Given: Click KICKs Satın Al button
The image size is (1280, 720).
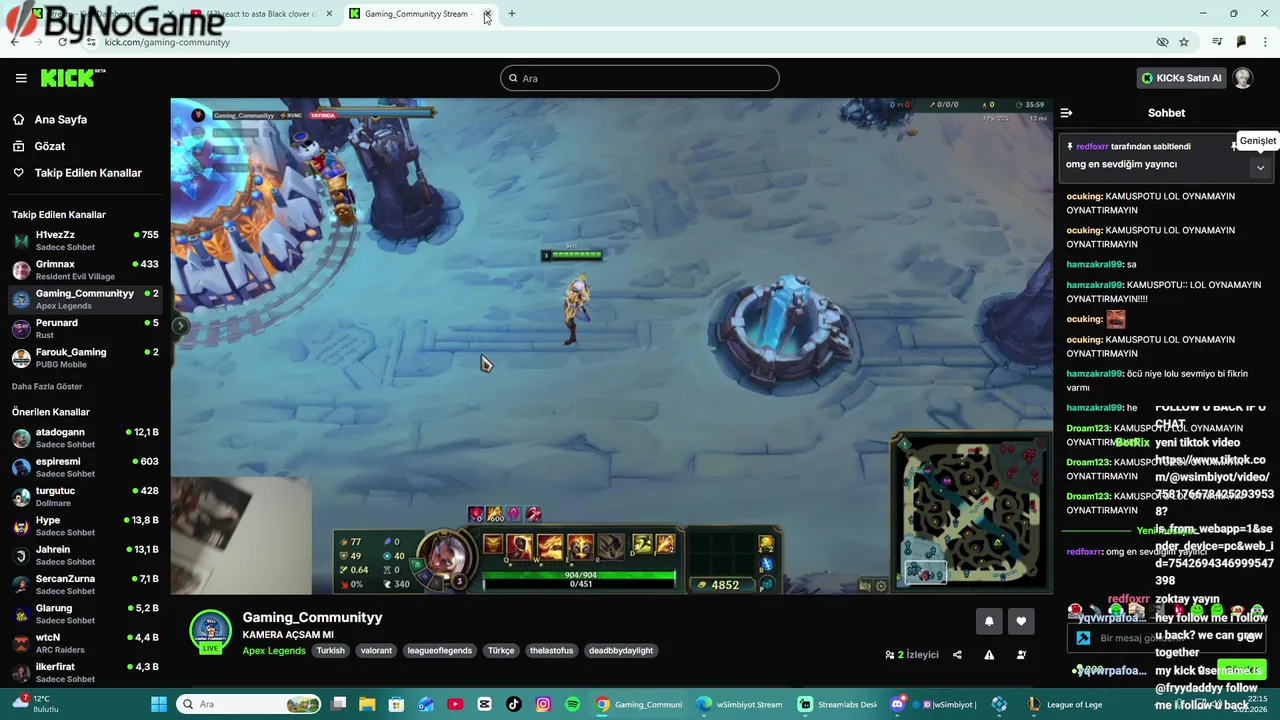Looking at the screenshot, I should click(1181, 78).
